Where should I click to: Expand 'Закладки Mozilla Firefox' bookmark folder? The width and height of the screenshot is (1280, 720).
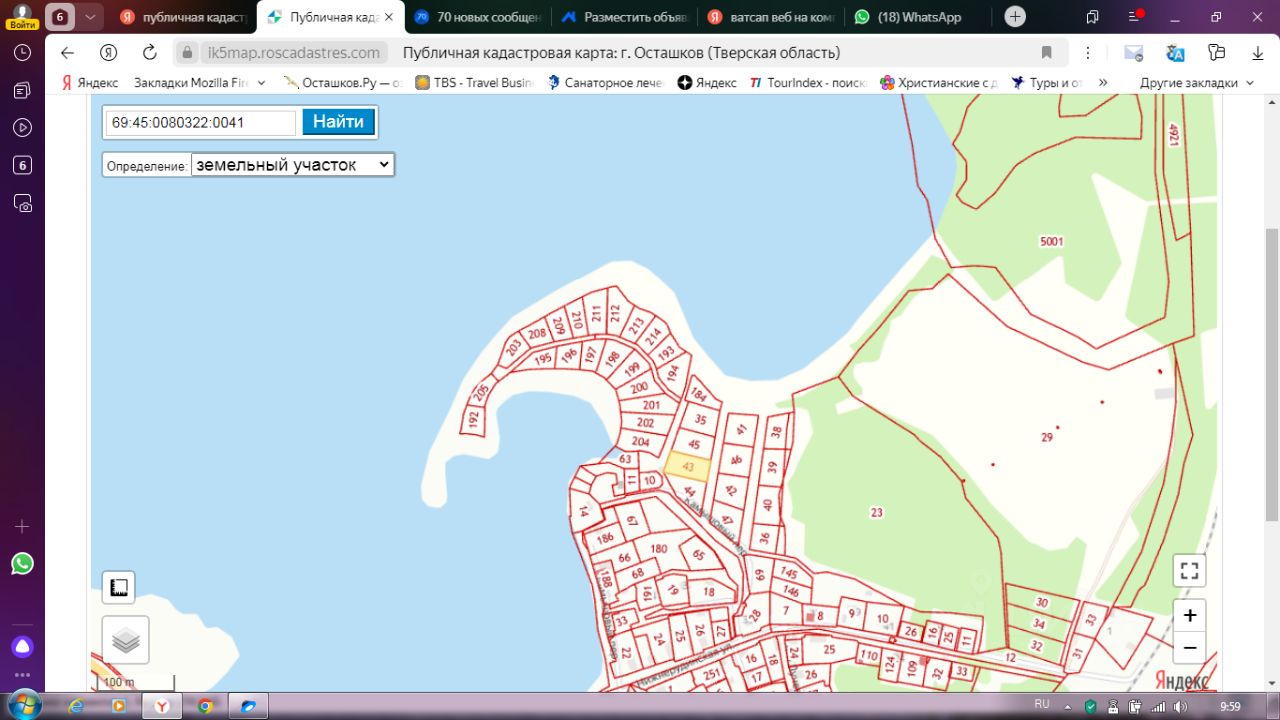point(198,83)
